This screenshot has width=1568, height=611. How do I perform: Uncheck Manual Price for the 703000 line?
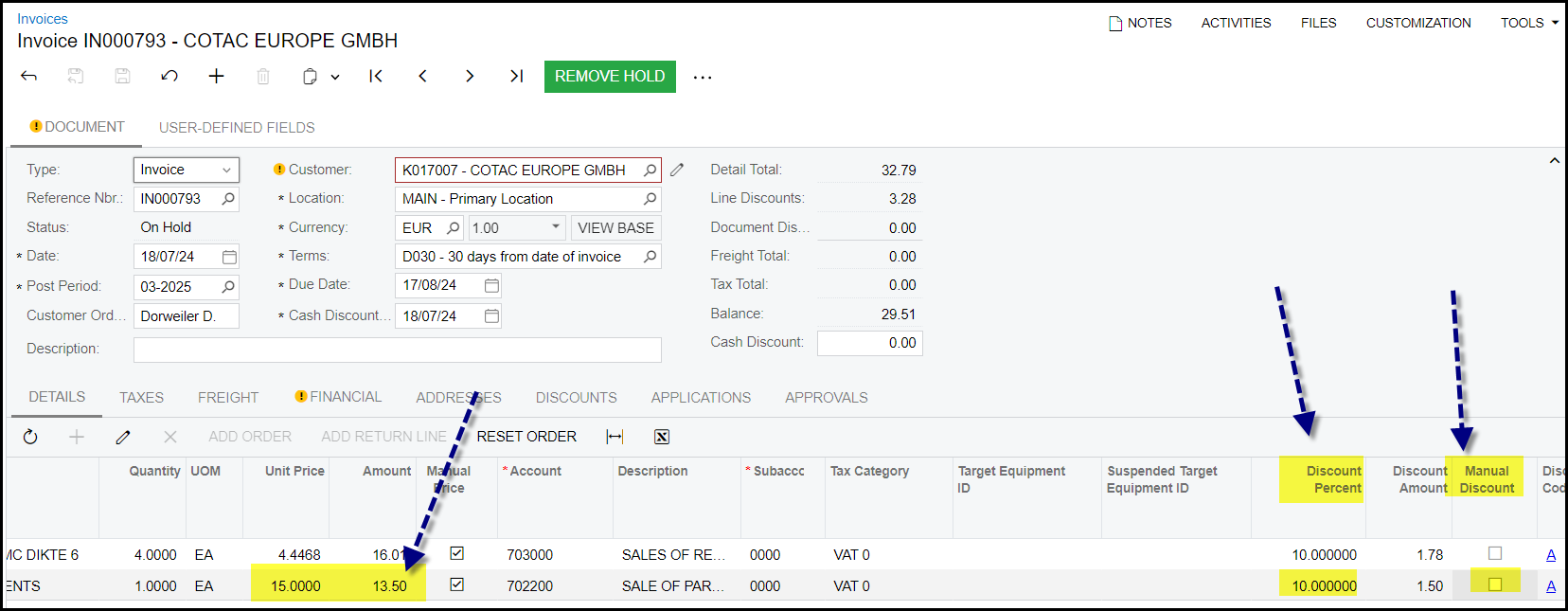pos(457,553)
